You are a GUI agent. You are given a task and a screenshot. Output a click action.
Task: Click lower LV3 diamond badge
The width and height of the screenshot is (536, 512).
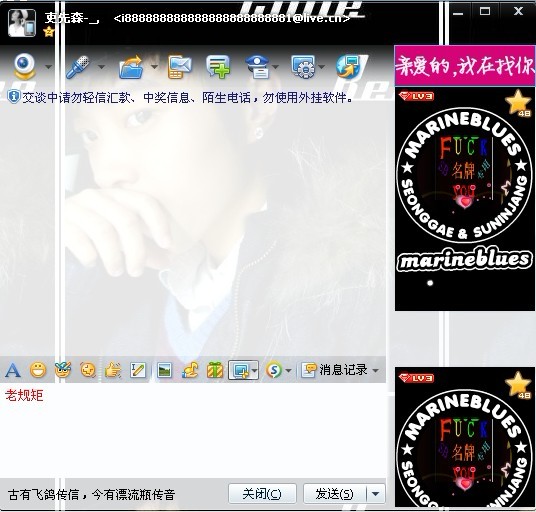click(416, 378)
